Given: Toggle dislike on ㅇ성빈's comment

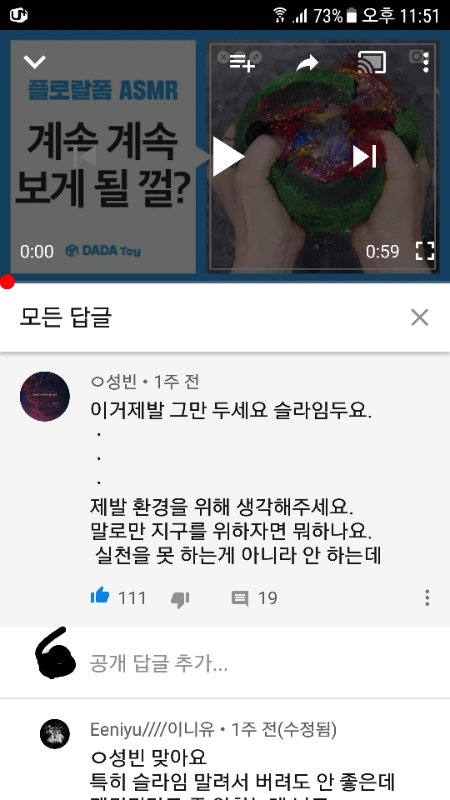Looking at the screenshot, I should pyautogui.click(x=180, y=599).
